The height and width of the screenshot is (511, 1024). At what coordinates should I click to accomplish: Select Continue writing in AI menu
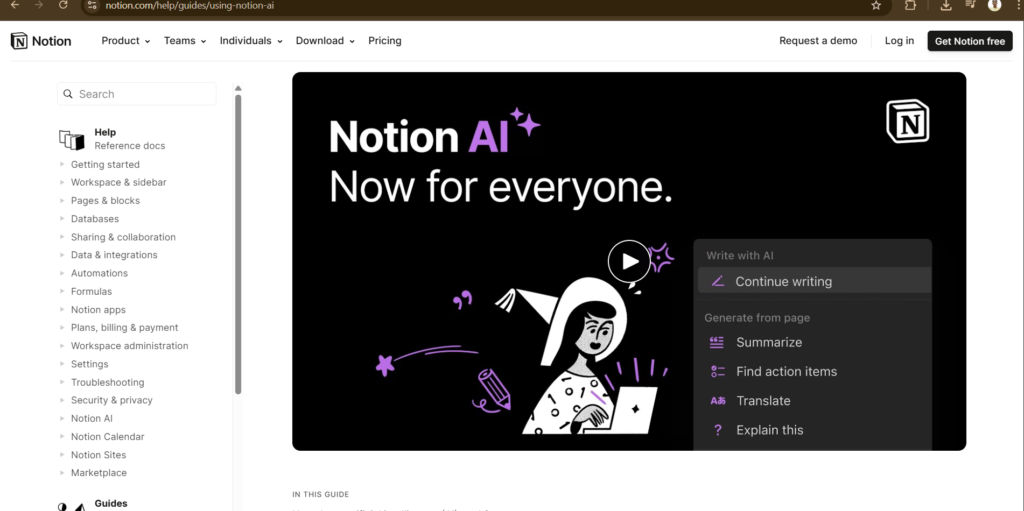coord(814,282)
